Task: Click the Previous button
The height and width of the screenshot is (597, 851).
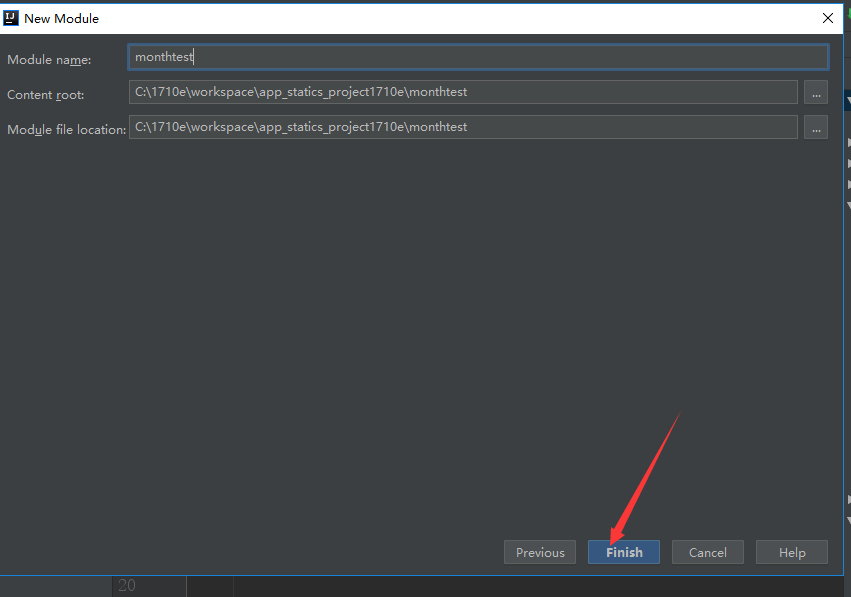Action: (540, 552)
